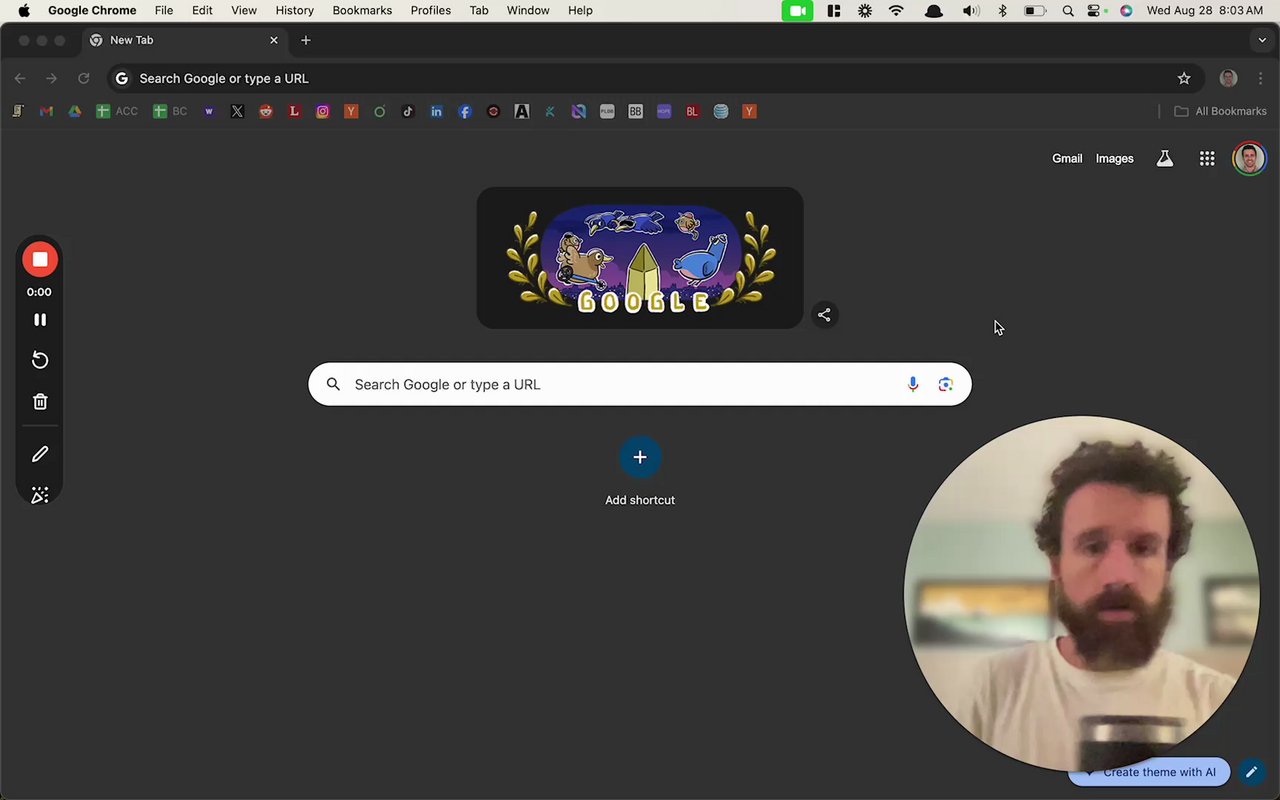Open the Facebook bookmark
Image resolution: width=1280 pixels, height=800 pixels.
[x=465, y=112]
